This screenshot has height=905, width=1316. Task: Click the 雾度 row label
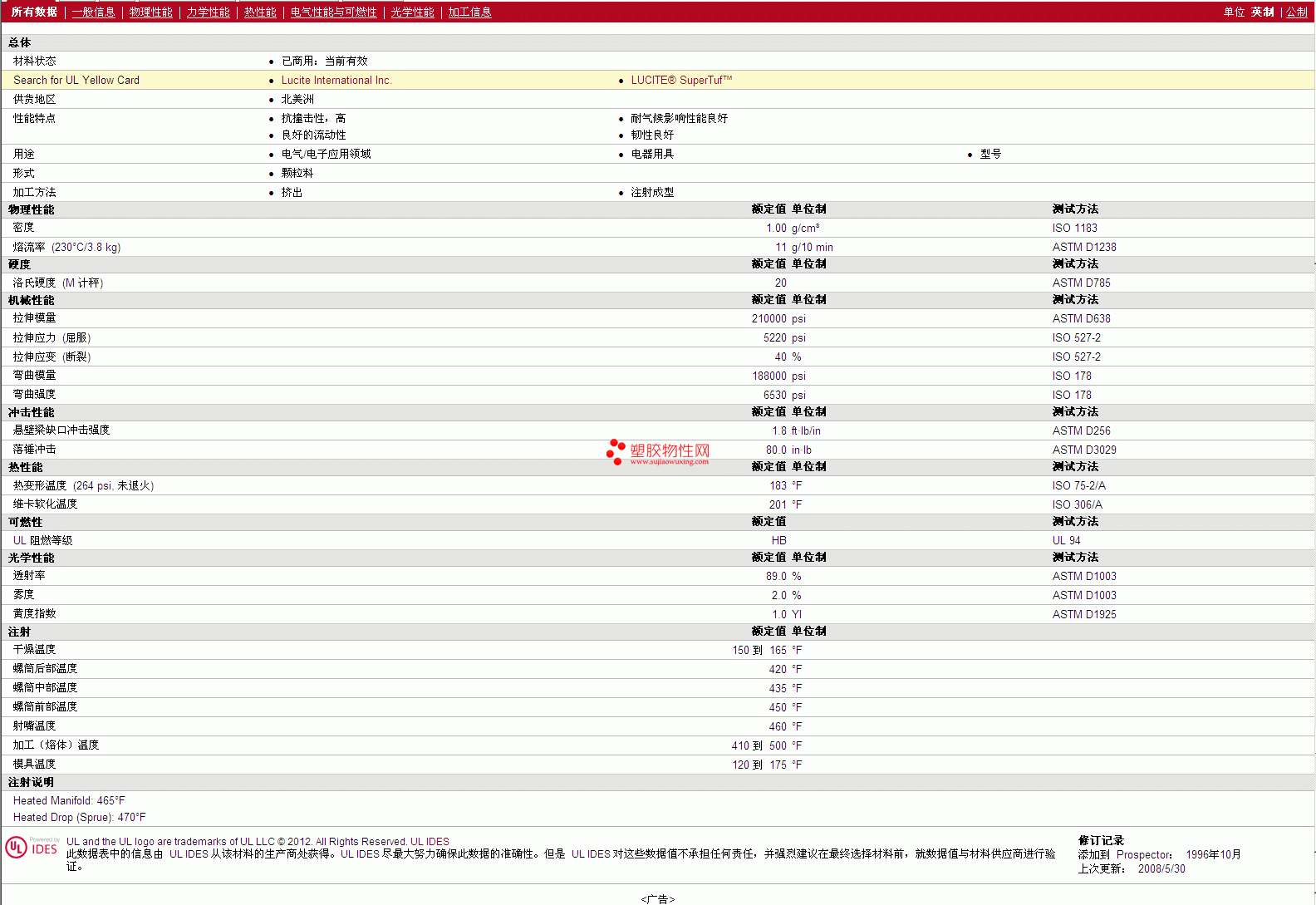[x=23, y=594]
